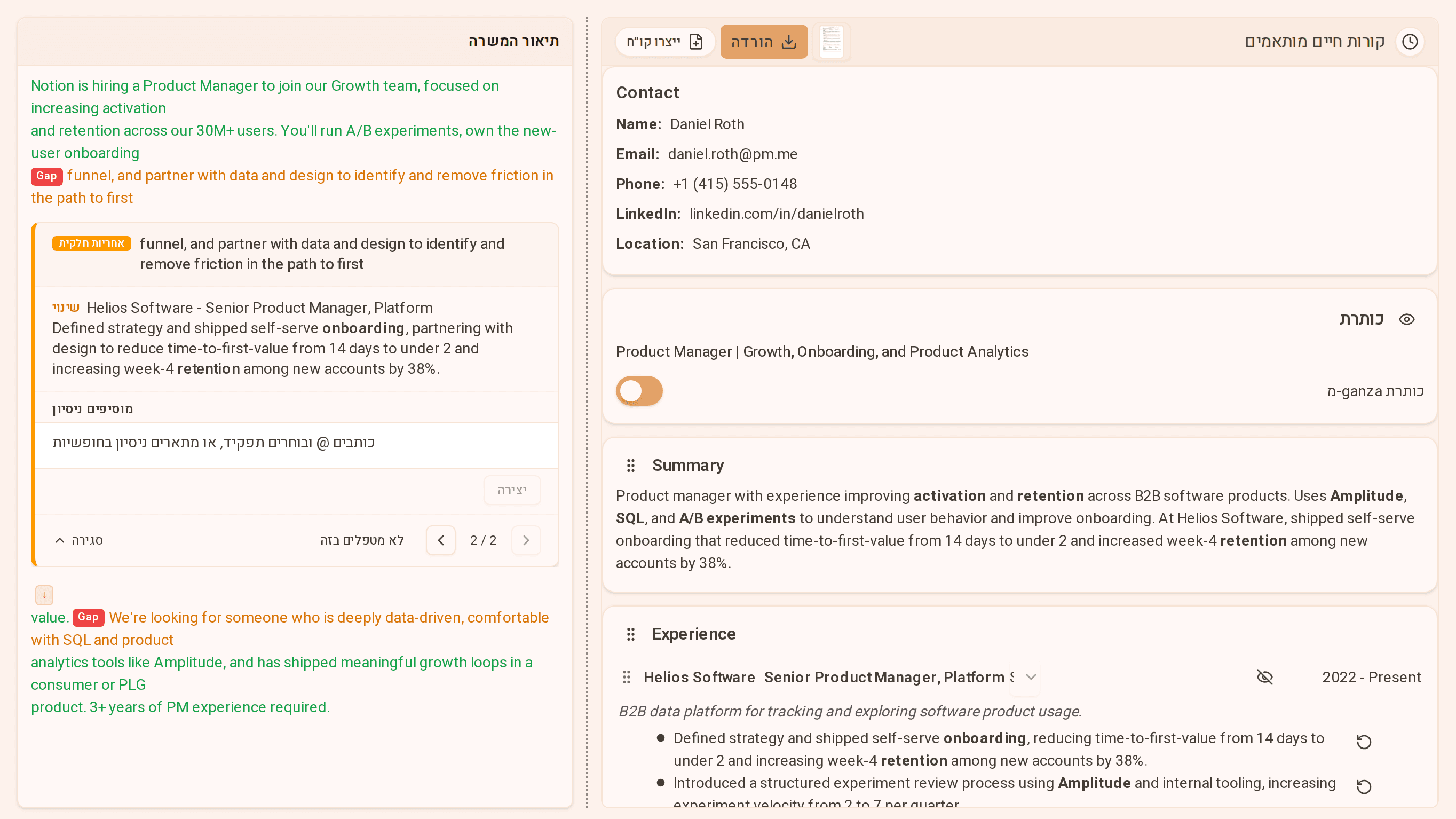The height and width of the screenshot is (819, 1456).
Task: Revert the onboarding bullet with undo icon
Action: coord(1364,742)
